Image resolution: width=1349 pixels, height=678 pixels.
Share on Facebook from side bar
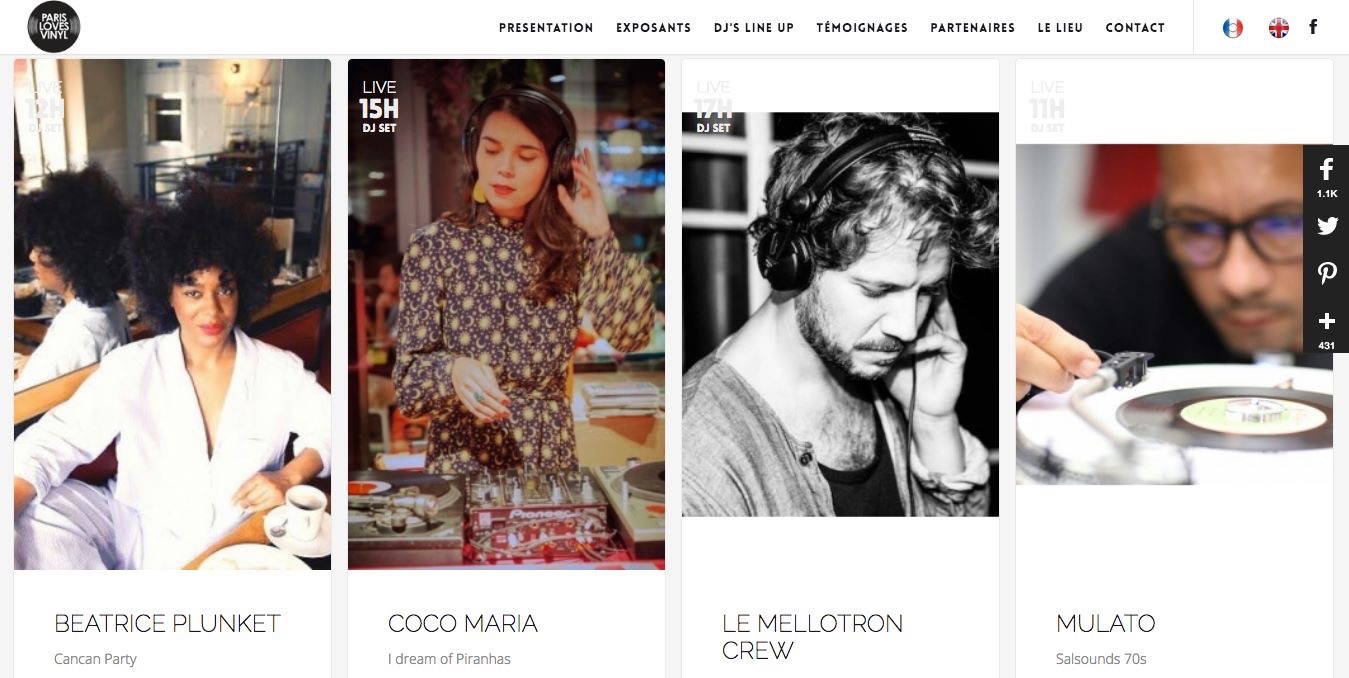[1326, 176]
